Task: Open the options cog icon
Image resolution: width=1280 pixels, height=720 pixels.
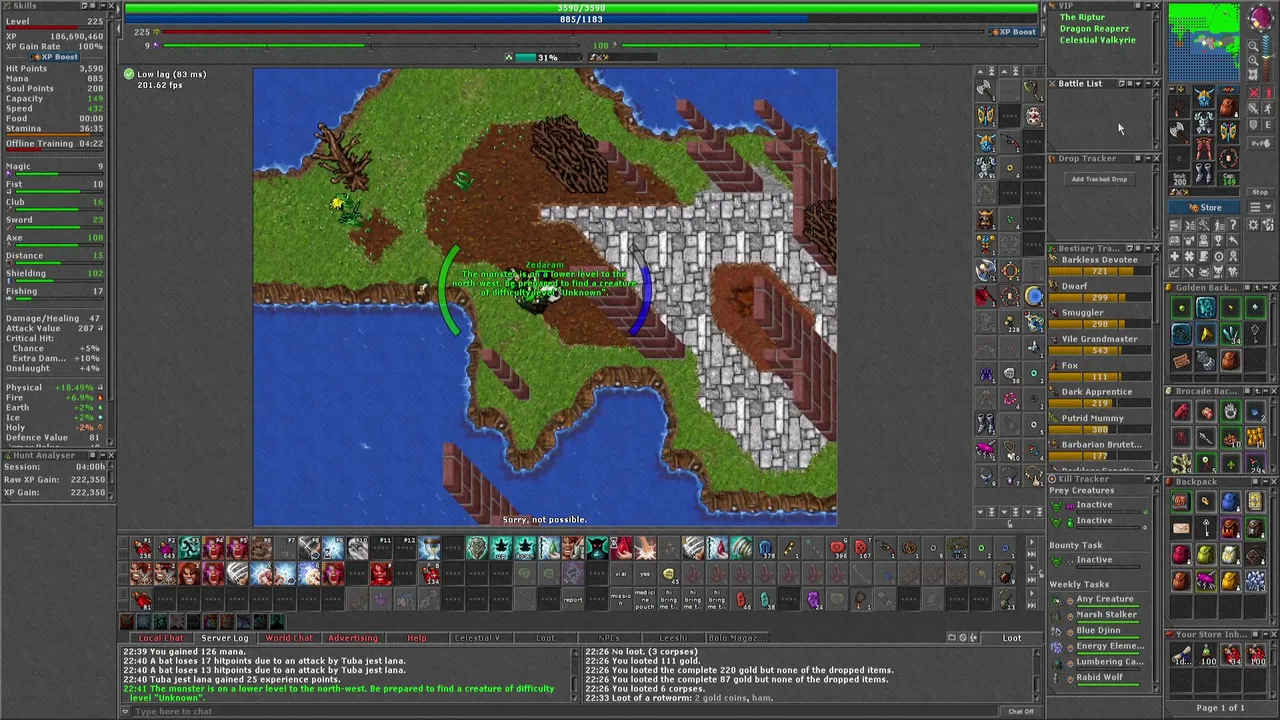Action: pyautogui.click(x=1253, y=224)
